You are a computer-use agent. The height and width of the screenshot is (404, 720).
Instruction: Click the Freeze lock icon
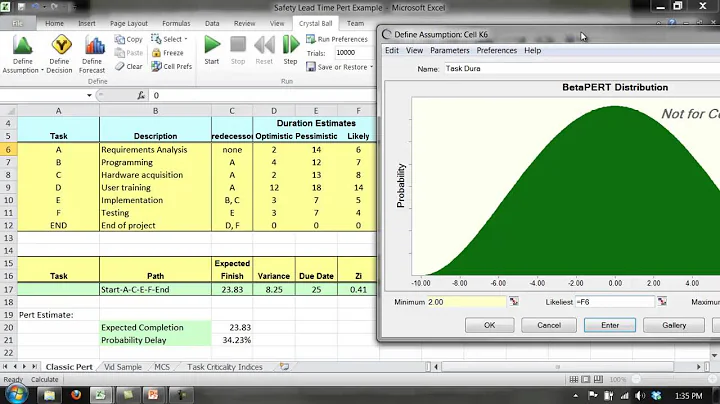coord(156,53)
